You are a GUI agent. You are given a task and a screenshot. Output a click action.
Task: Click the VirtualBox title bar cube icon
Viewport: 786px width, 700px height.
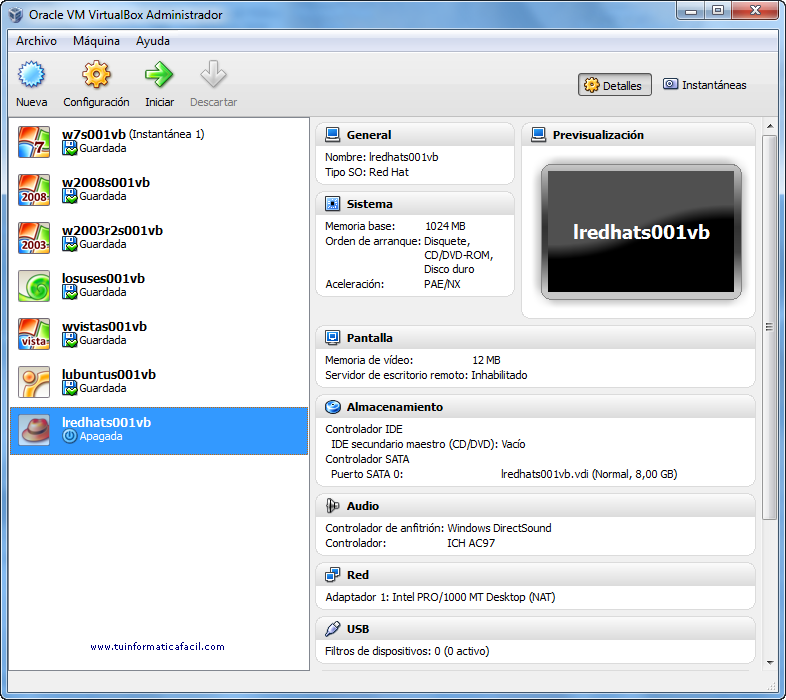point(16,15)
